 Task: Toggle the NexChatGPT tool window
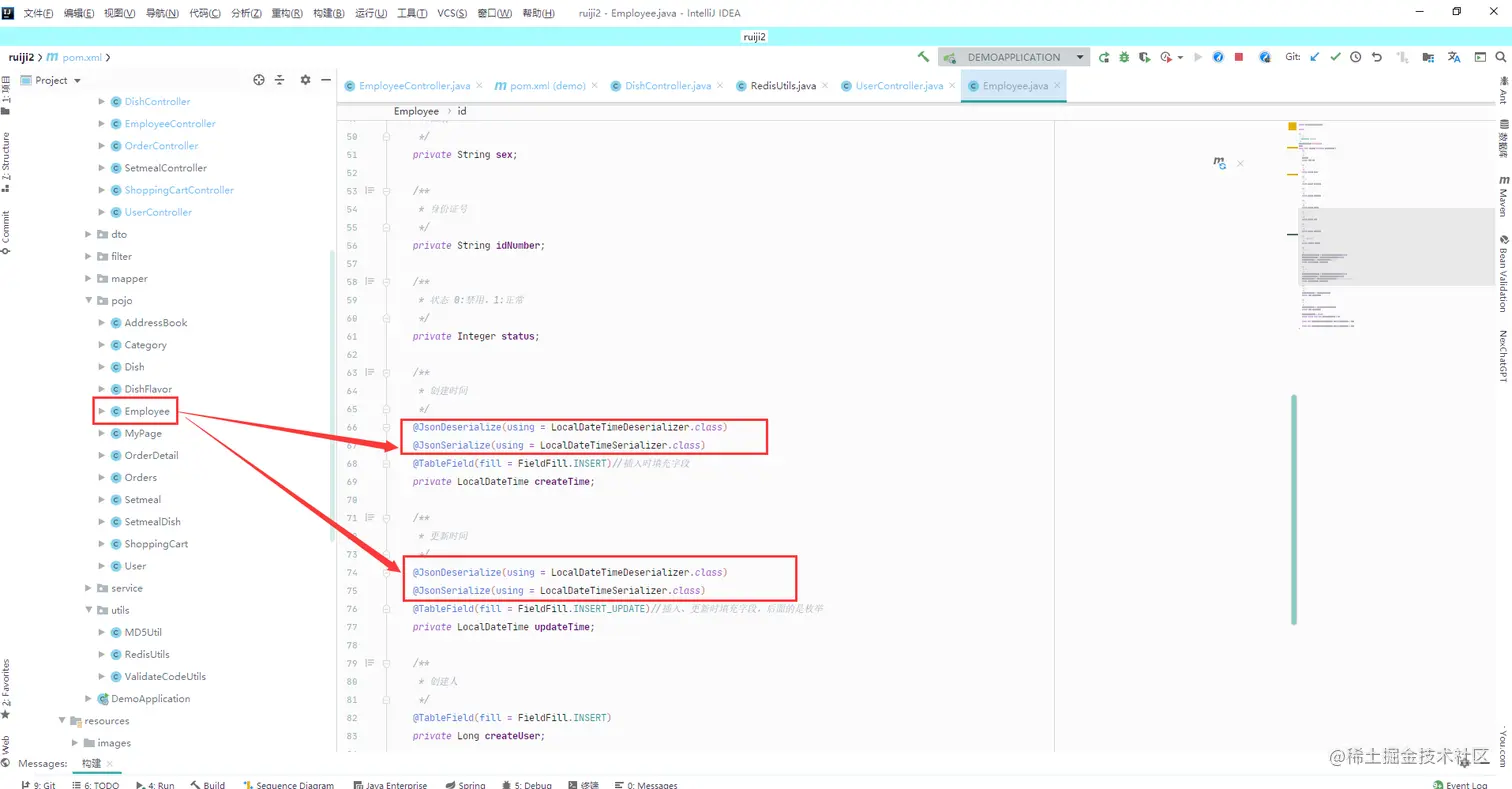point(1503,356)
